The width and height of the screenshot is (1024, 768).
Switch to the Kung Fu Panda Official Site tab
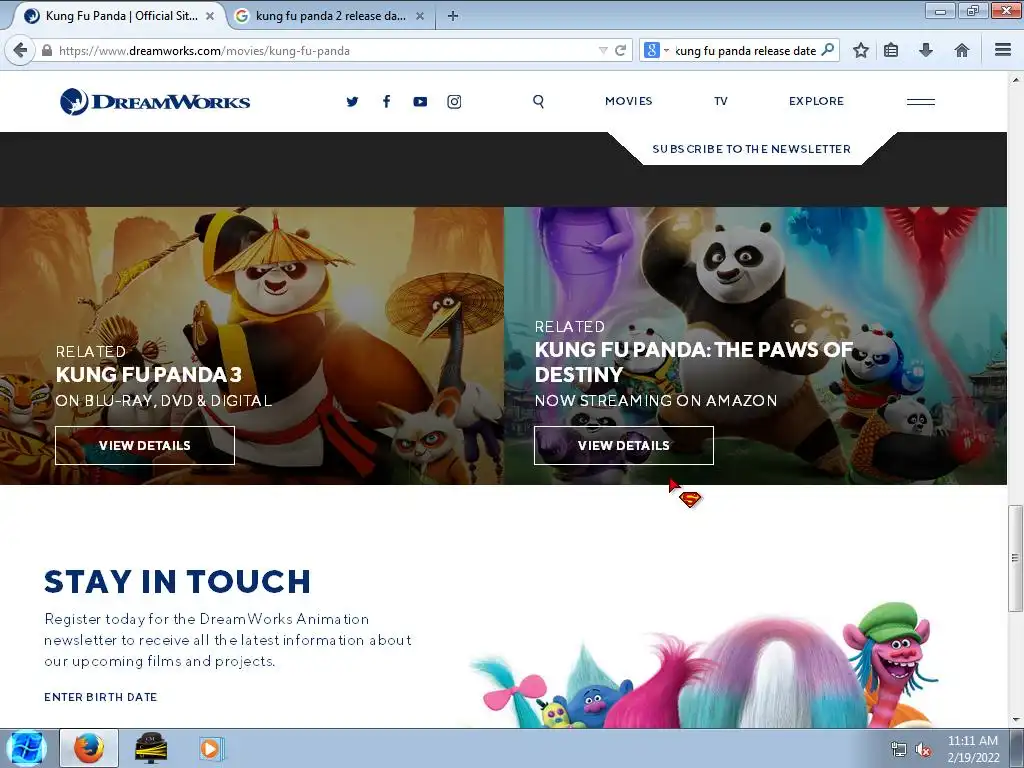[x=121, y=16]
